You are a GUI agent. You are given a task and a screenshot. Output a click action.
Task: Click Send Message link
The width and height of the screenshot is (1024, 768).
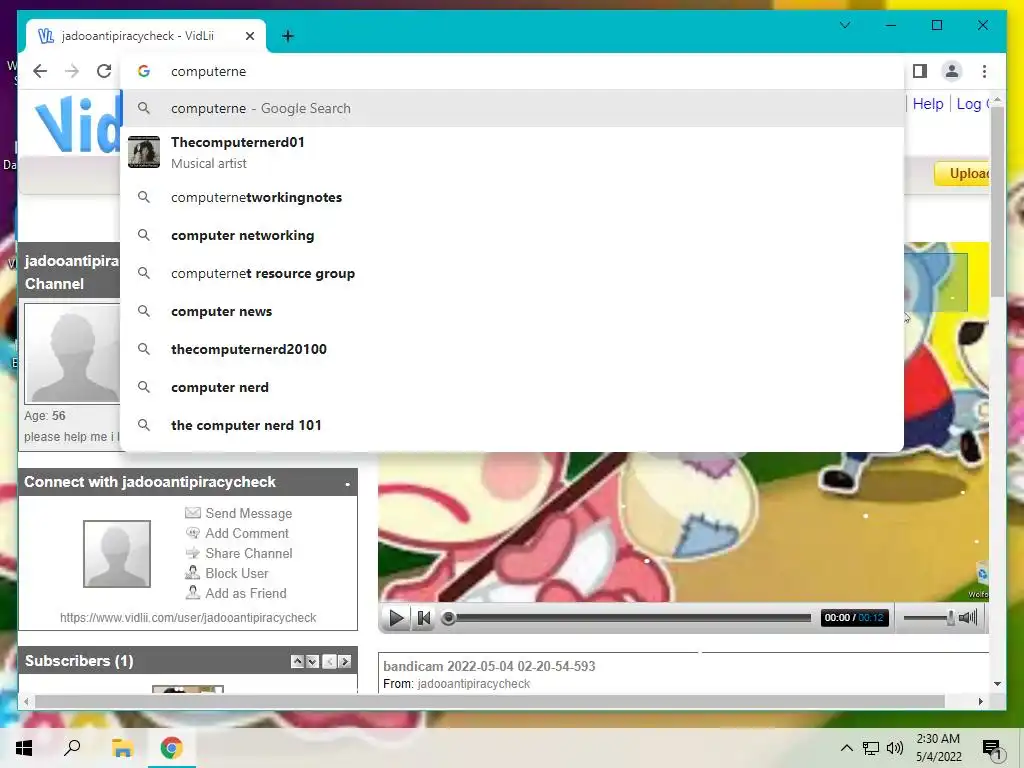coord(248,513)
